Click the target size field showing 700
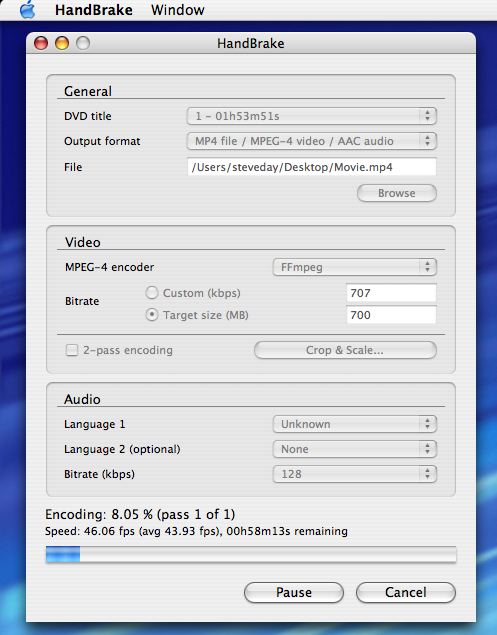This screenshot has width=497, height=635. (391, 315)
